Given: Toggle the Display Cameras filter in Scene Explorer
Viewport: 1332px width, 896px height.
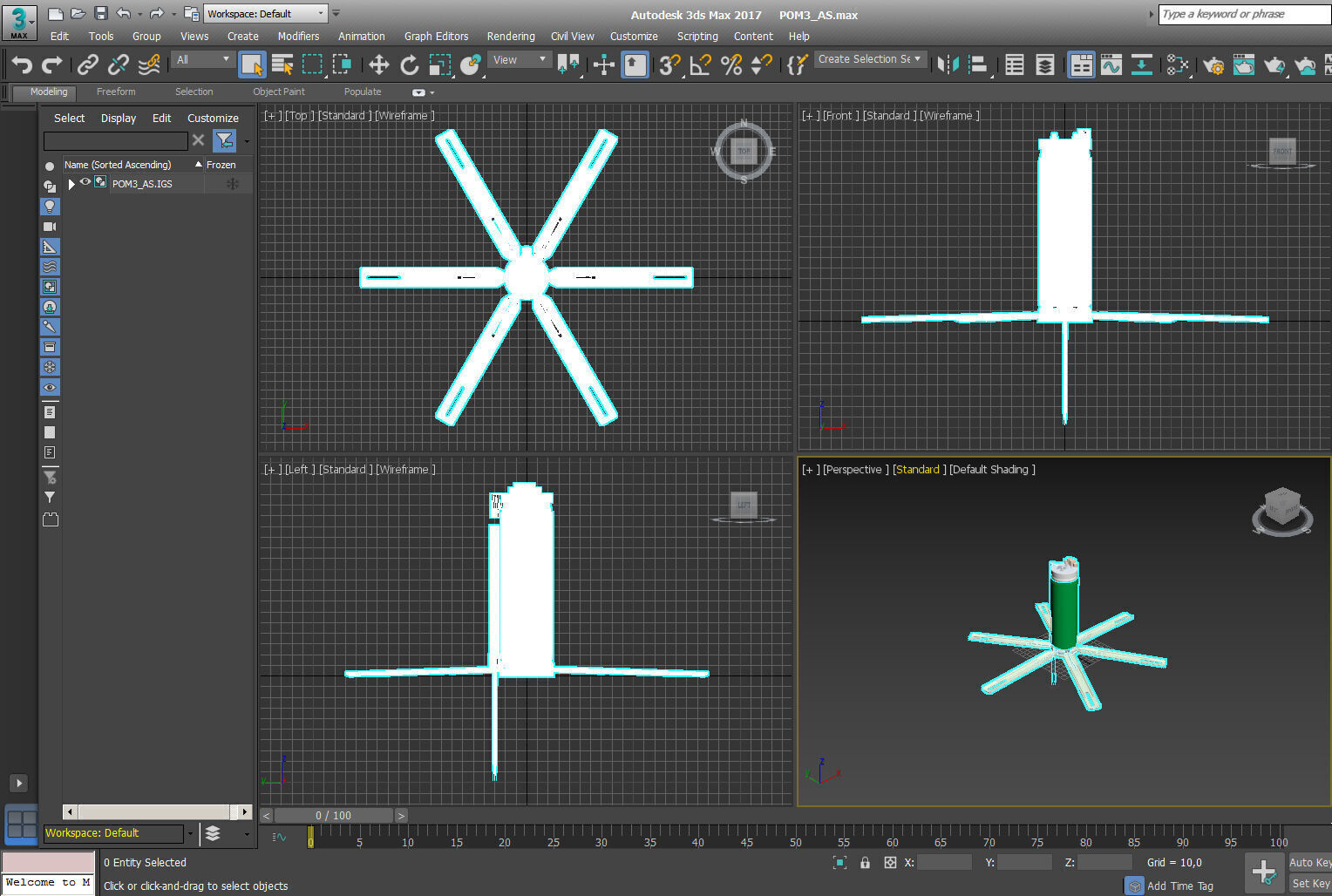Looking at the screenshot, I should 50,227.
